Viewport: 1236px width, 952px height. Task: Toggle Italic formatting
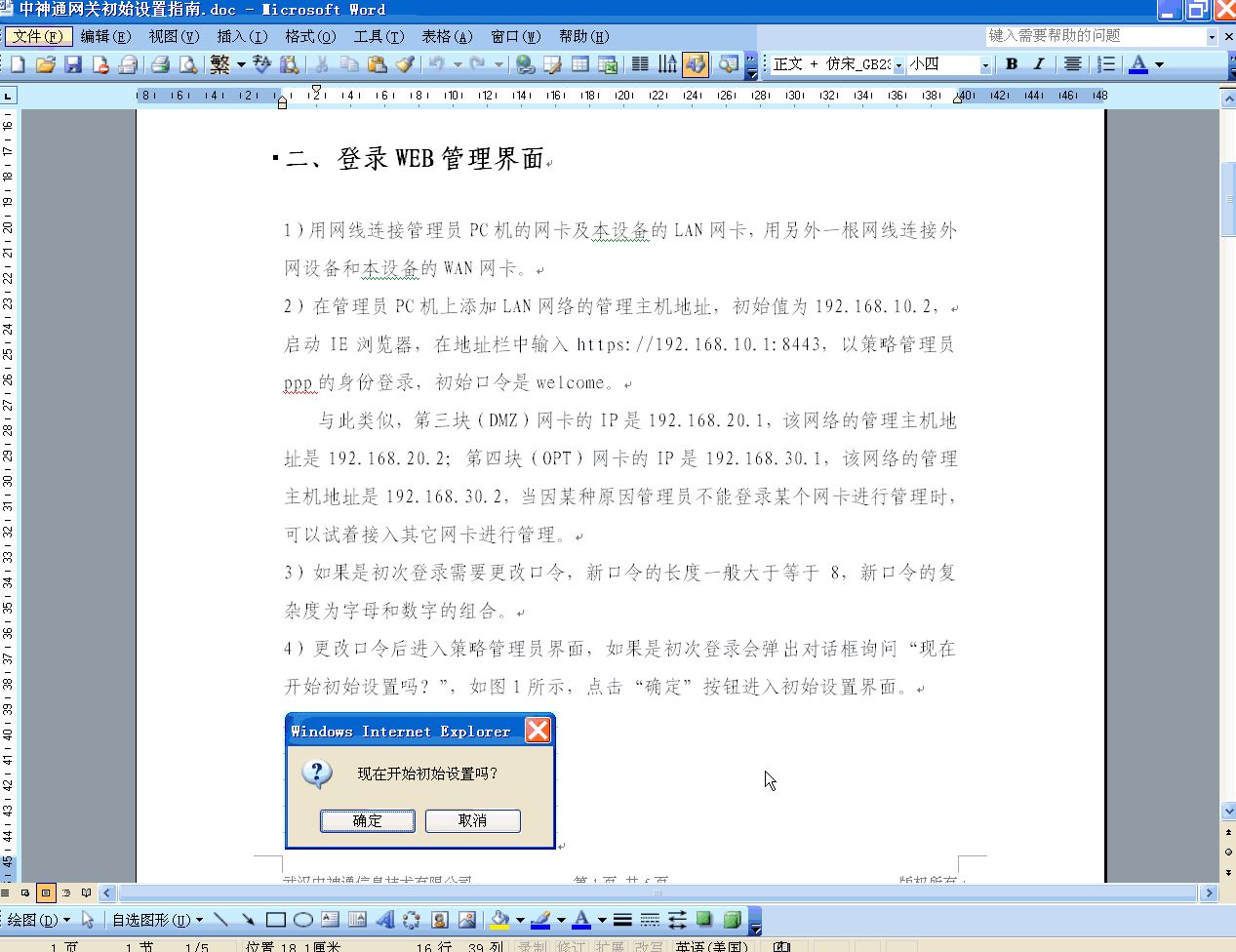click(x=1039, y=64)
